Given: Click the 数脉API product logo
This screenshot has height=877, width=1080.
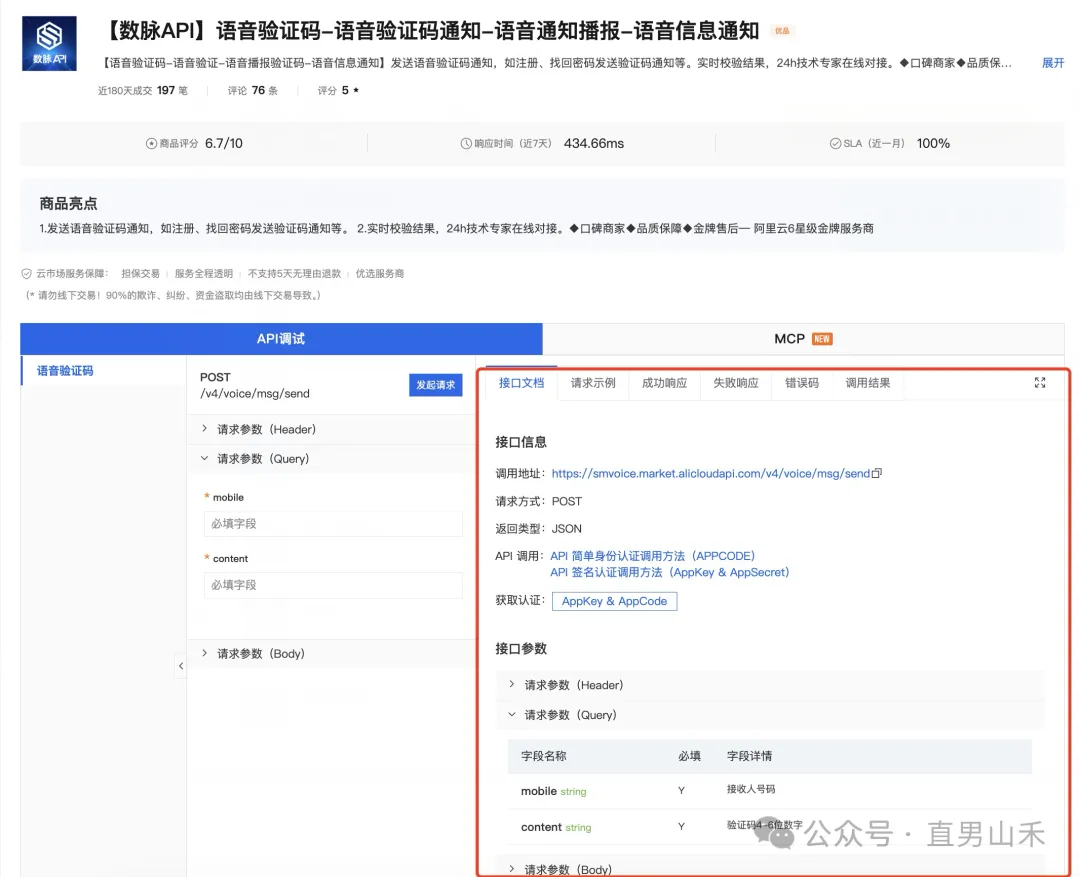Looking at the screenshot, I should [50, 43].
